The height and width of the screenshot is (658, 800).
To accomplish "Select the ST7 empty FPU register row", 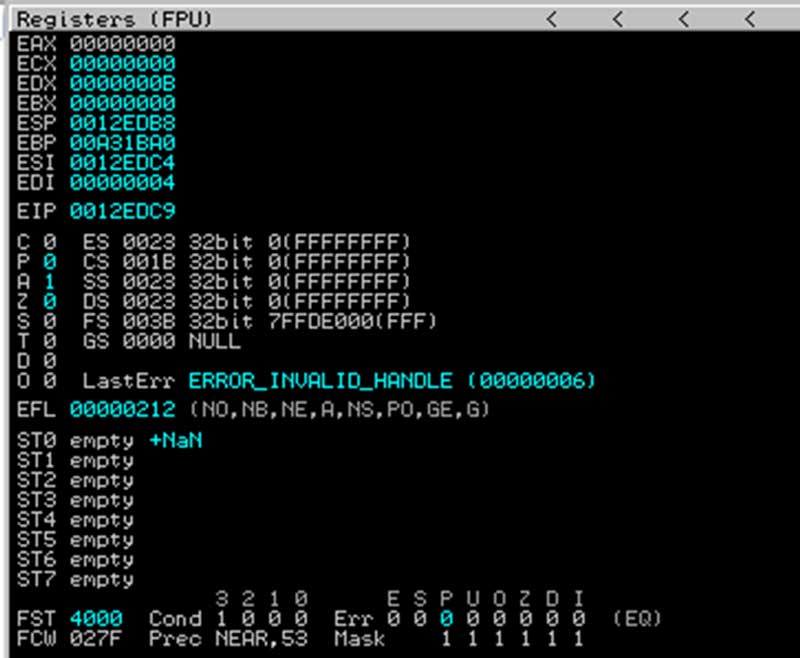I will 75,579.
